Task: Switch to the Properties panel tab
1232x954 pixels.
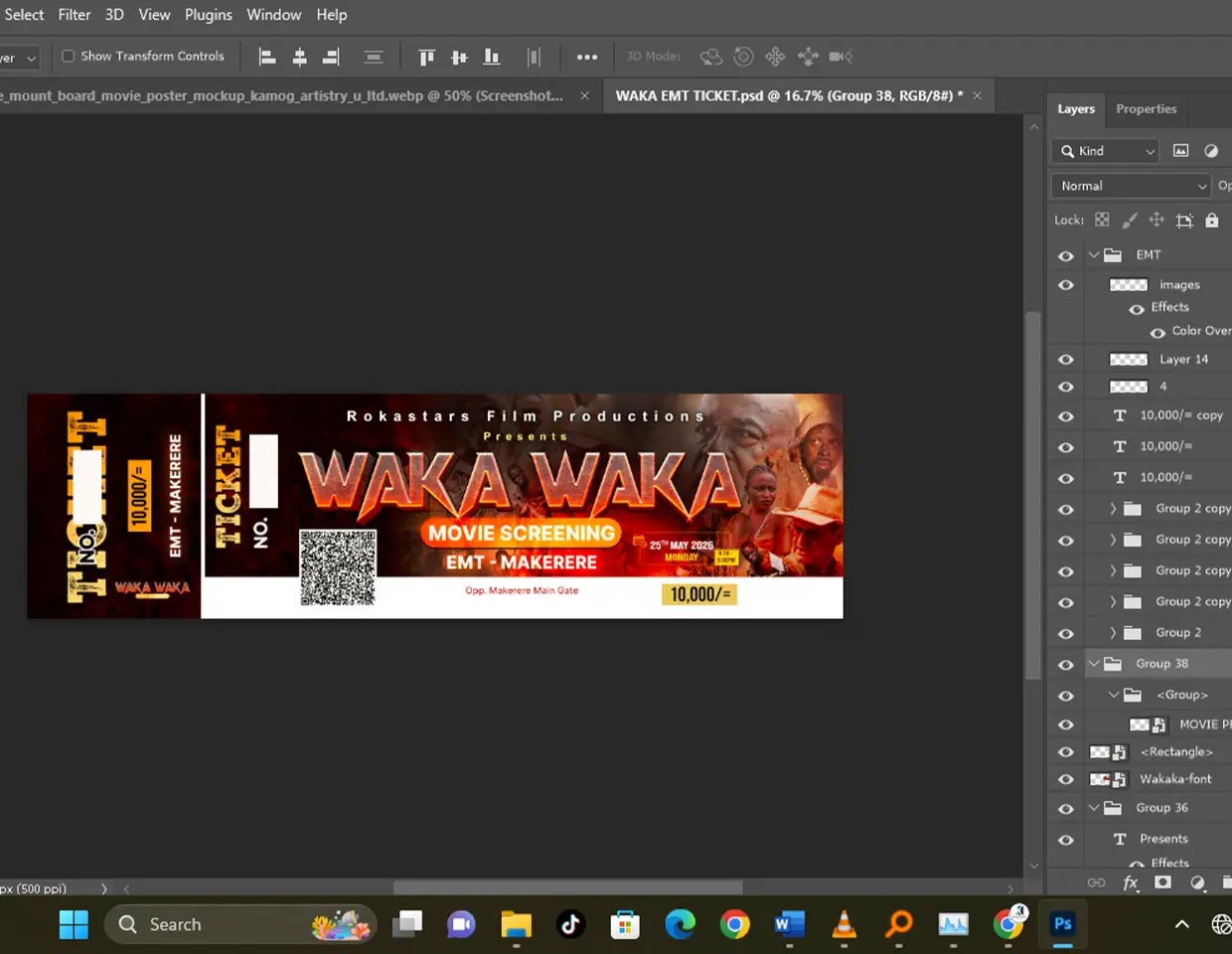Action: (1146, 109)
